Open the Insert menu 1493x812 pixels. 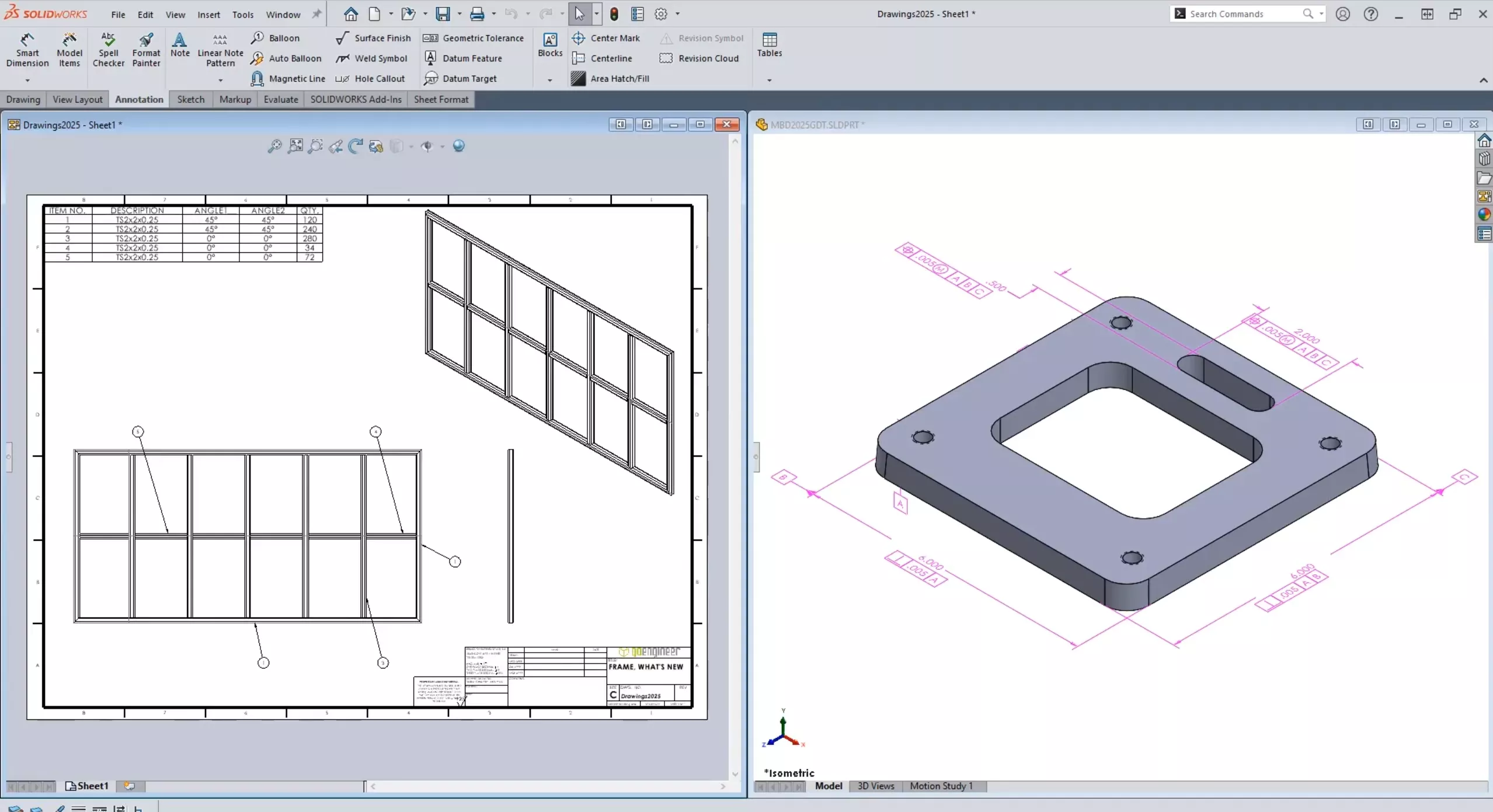coord(208,15)
